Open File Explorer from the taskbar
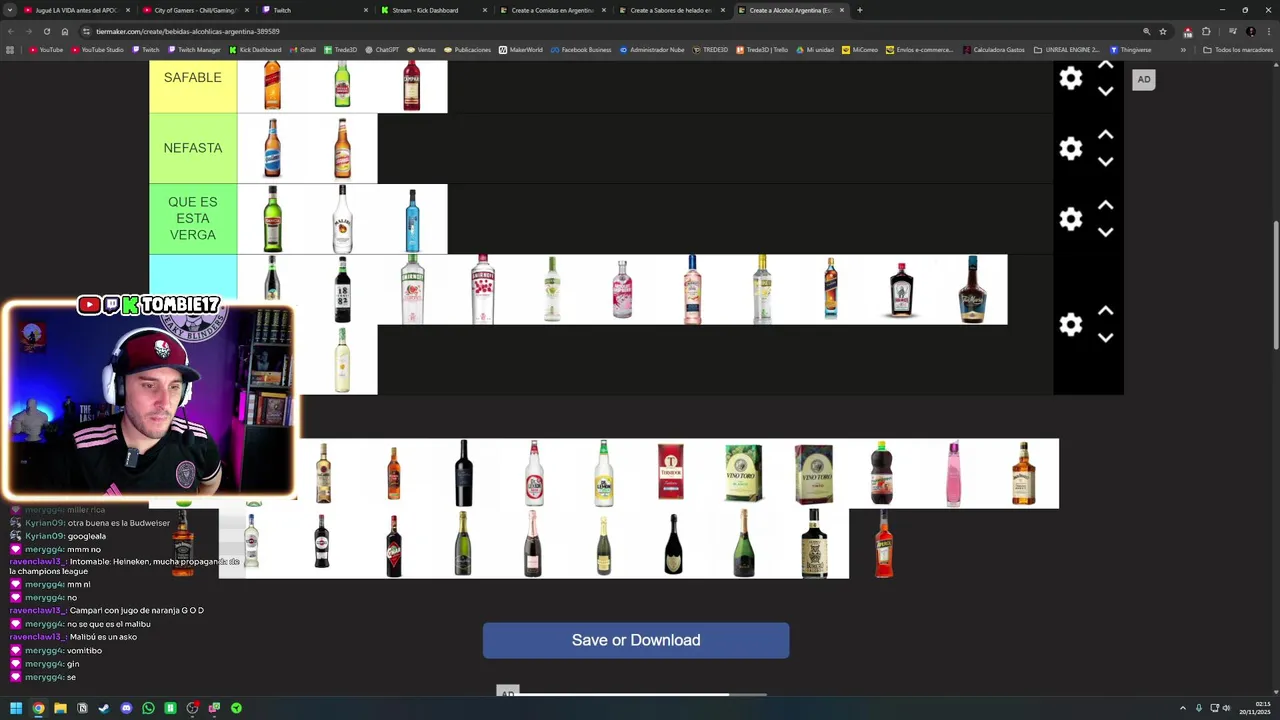The height and width of the screenshot is (720, 1280). (x=60, y=708)
